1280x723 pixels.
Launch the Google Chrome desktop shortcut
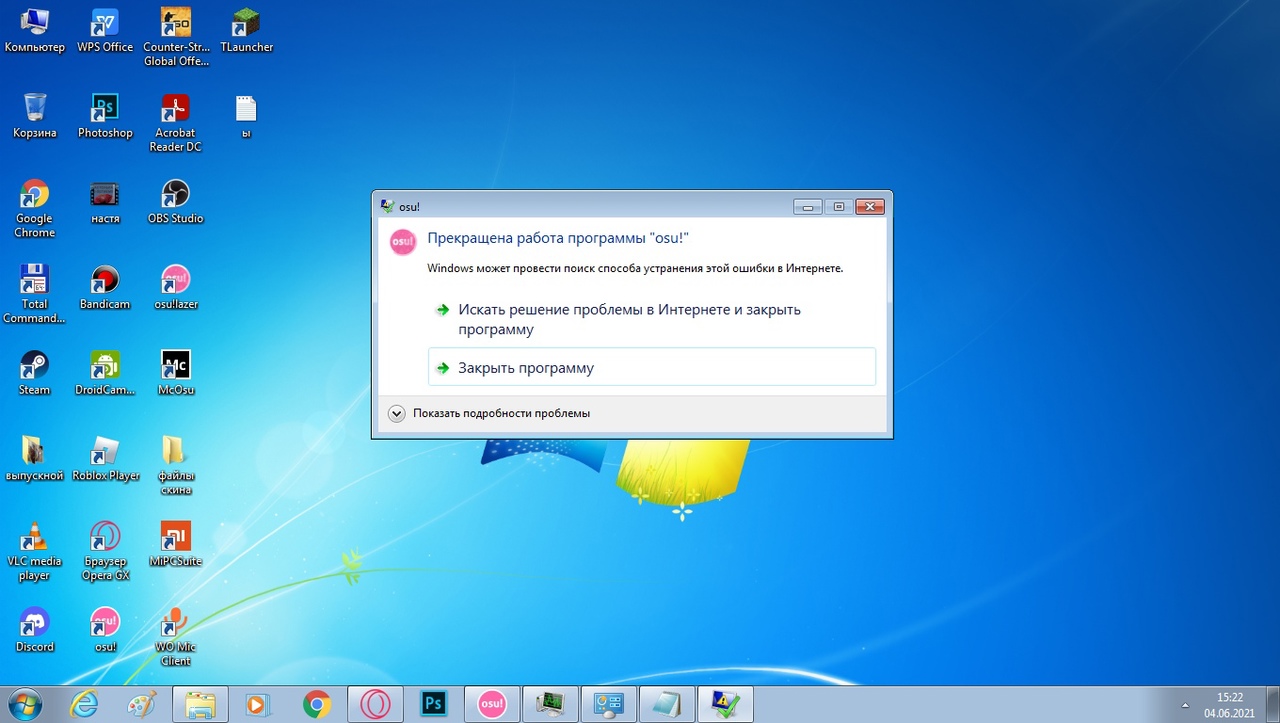point(34,209)
